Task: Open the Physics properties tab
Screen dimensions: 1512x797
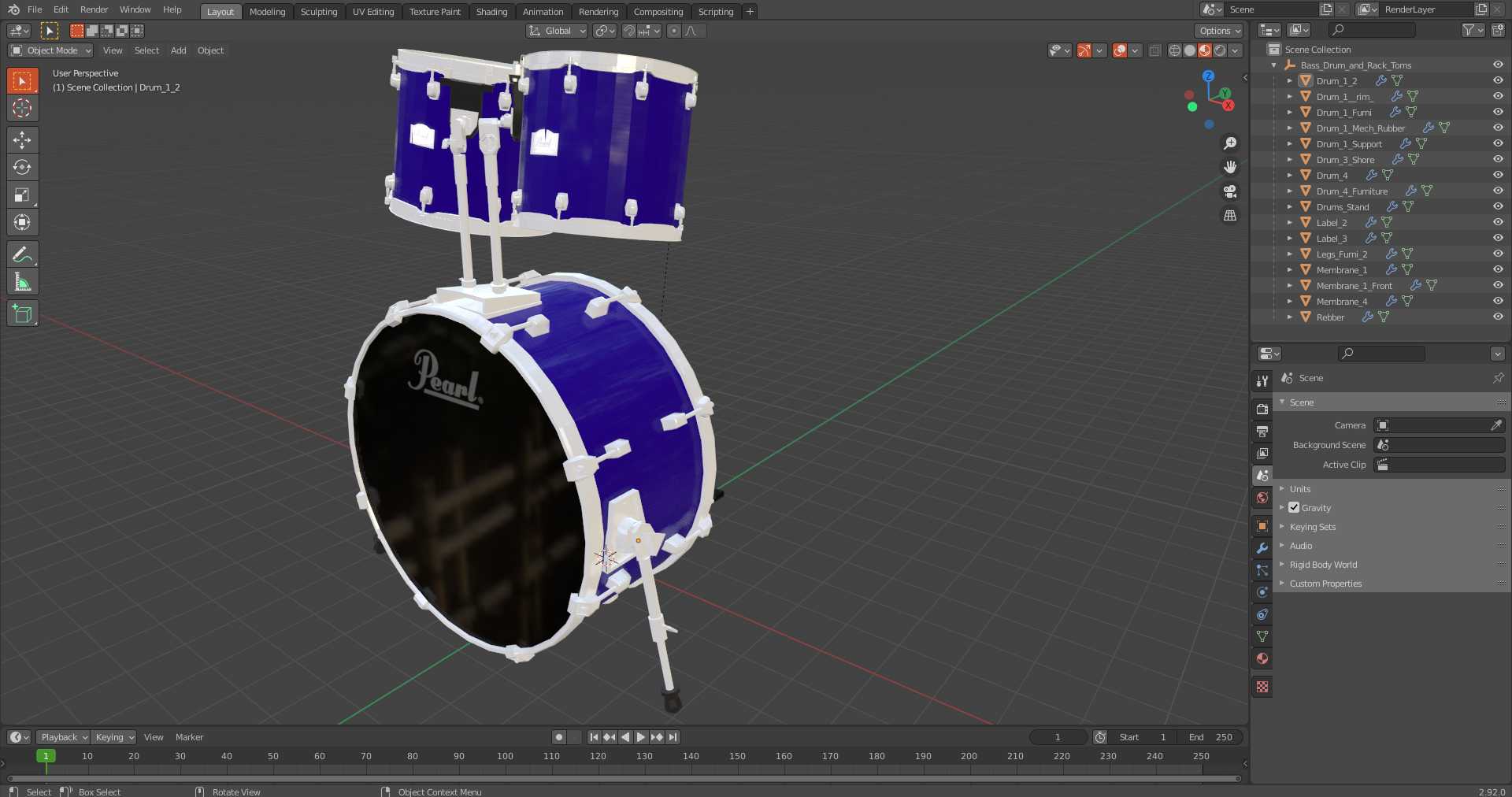Action: tap(1262, 592)
